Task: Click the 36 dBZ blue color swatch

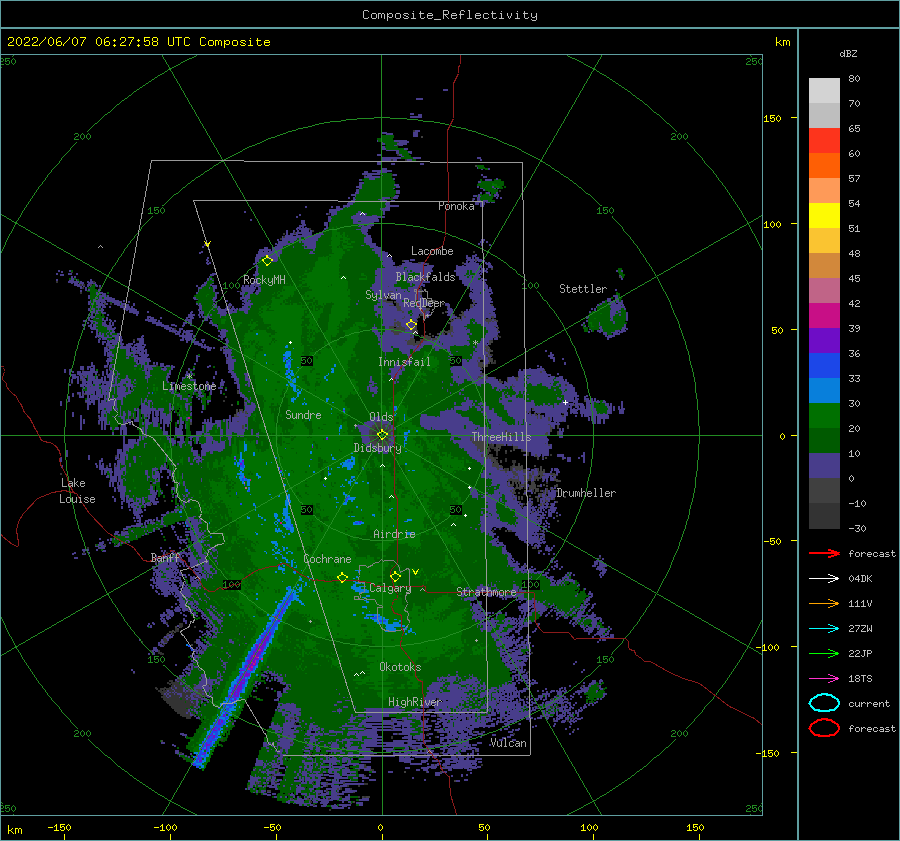Action: click(x=824, y=365)
